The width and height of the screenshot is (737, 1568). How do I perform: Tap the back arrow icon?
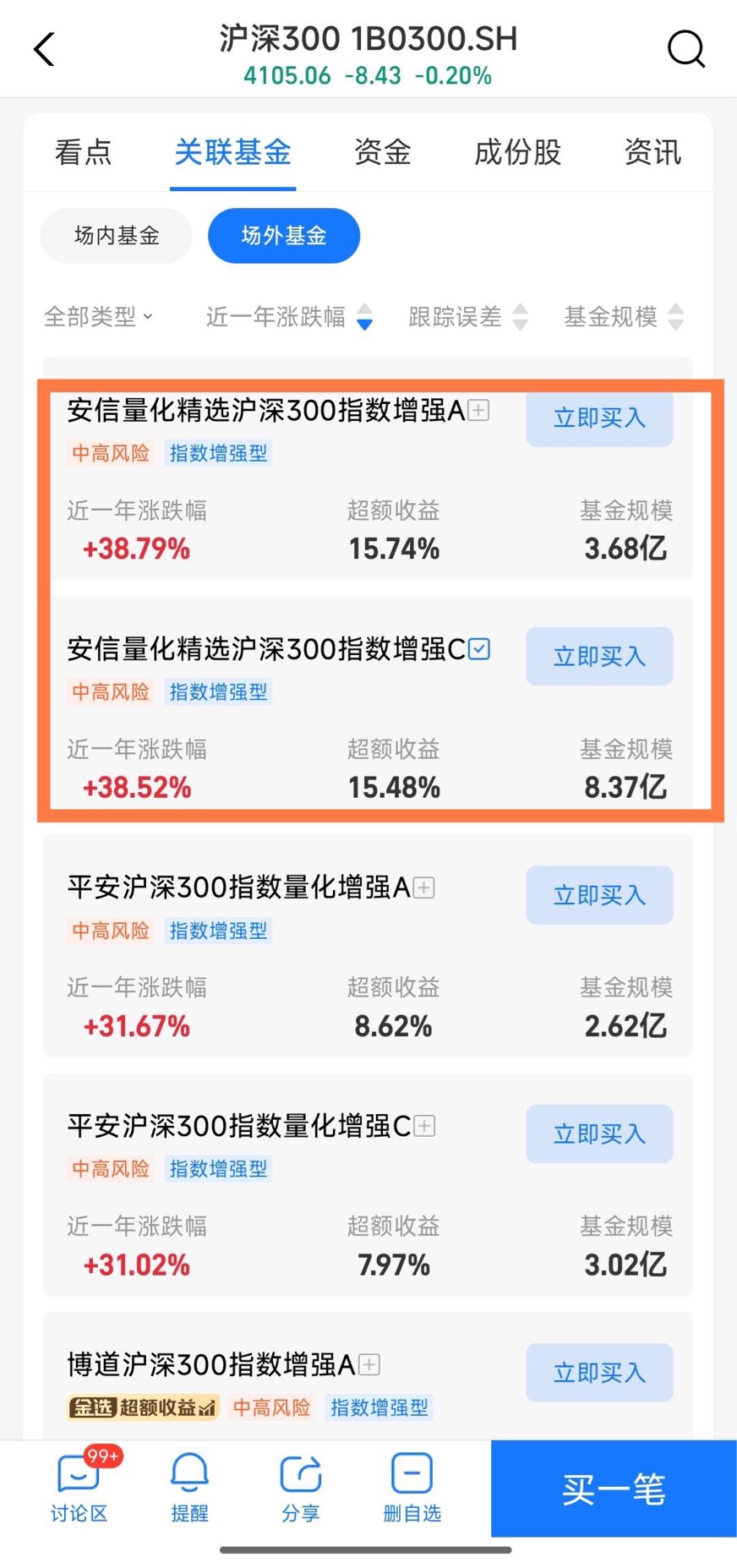[44, 49]
